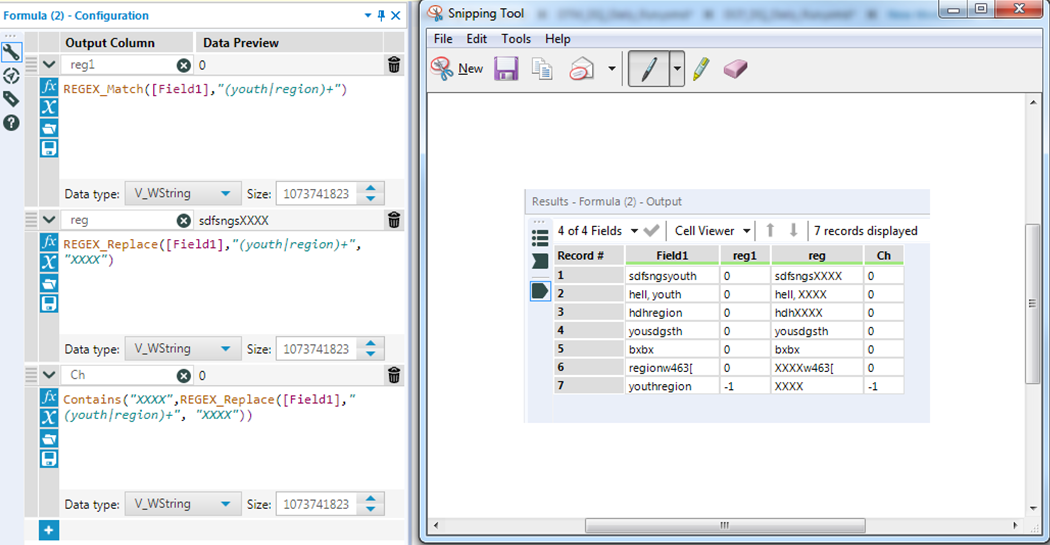
Task: Click the Save Snip floppy disk icon
Action: tap(506, 69)
